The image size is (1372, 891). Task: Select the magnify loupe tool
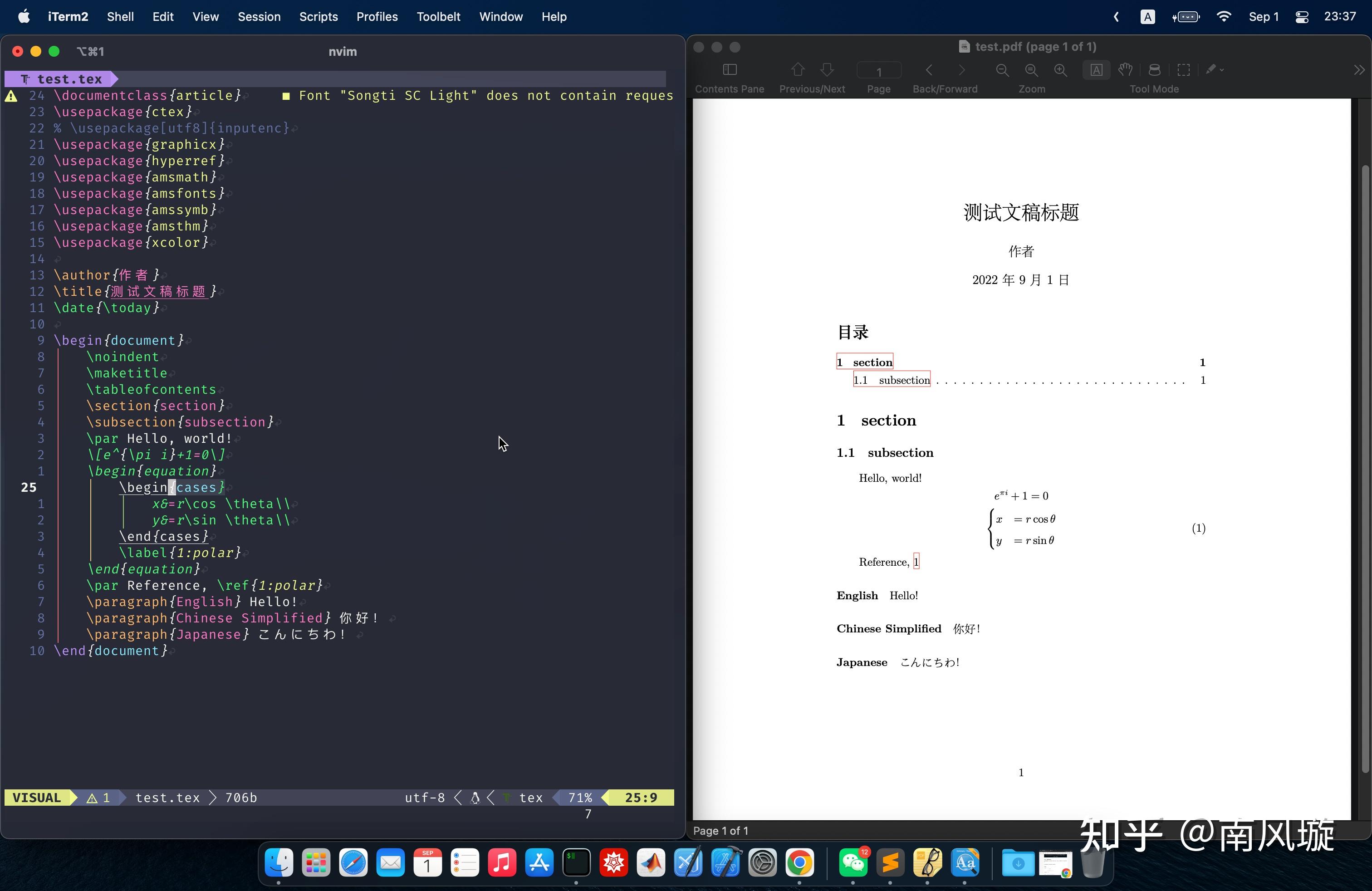1155,70
